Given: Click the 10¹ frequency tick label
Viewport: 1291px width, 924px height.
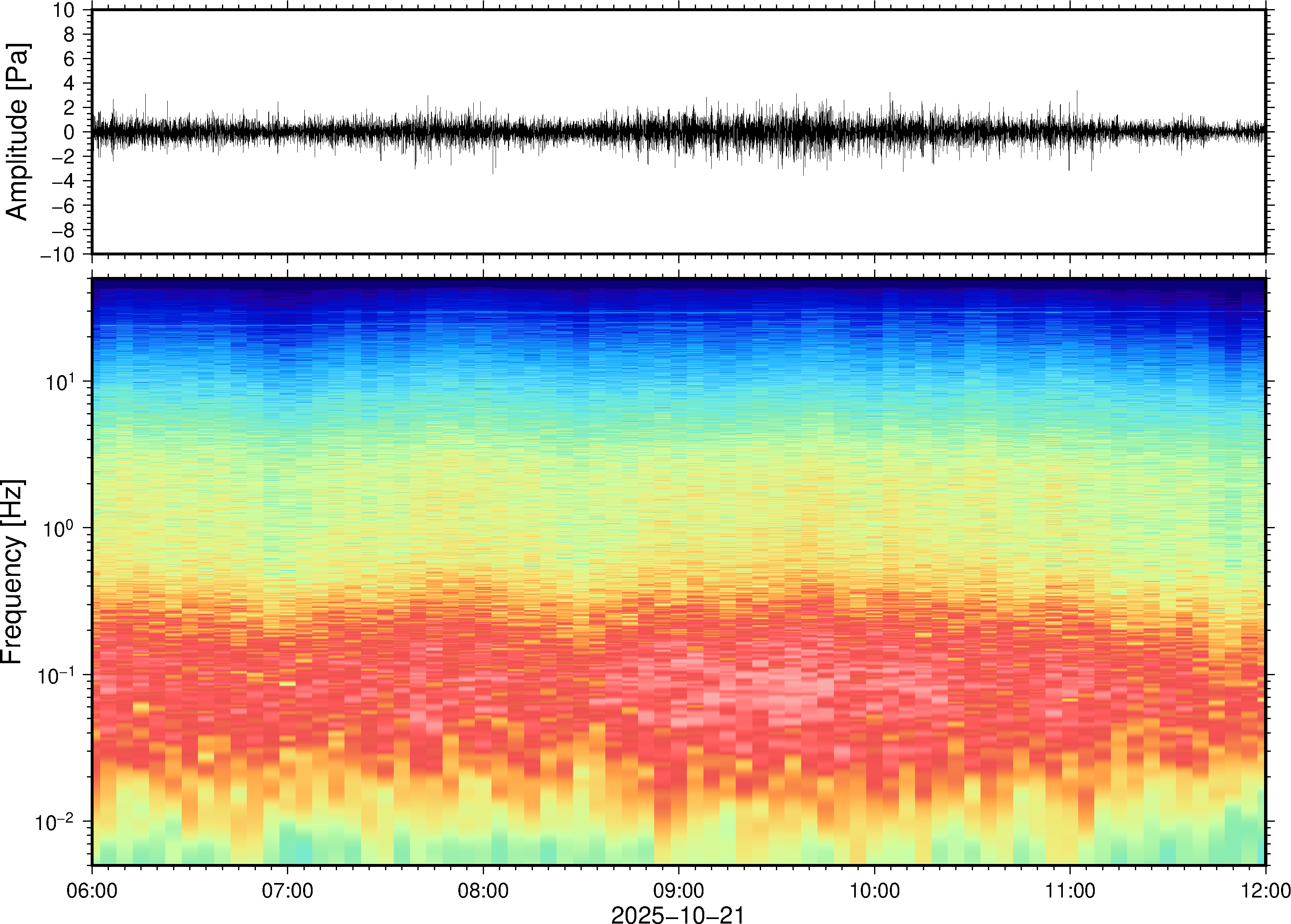Looking at the screenshot, I should click(59, 383).
